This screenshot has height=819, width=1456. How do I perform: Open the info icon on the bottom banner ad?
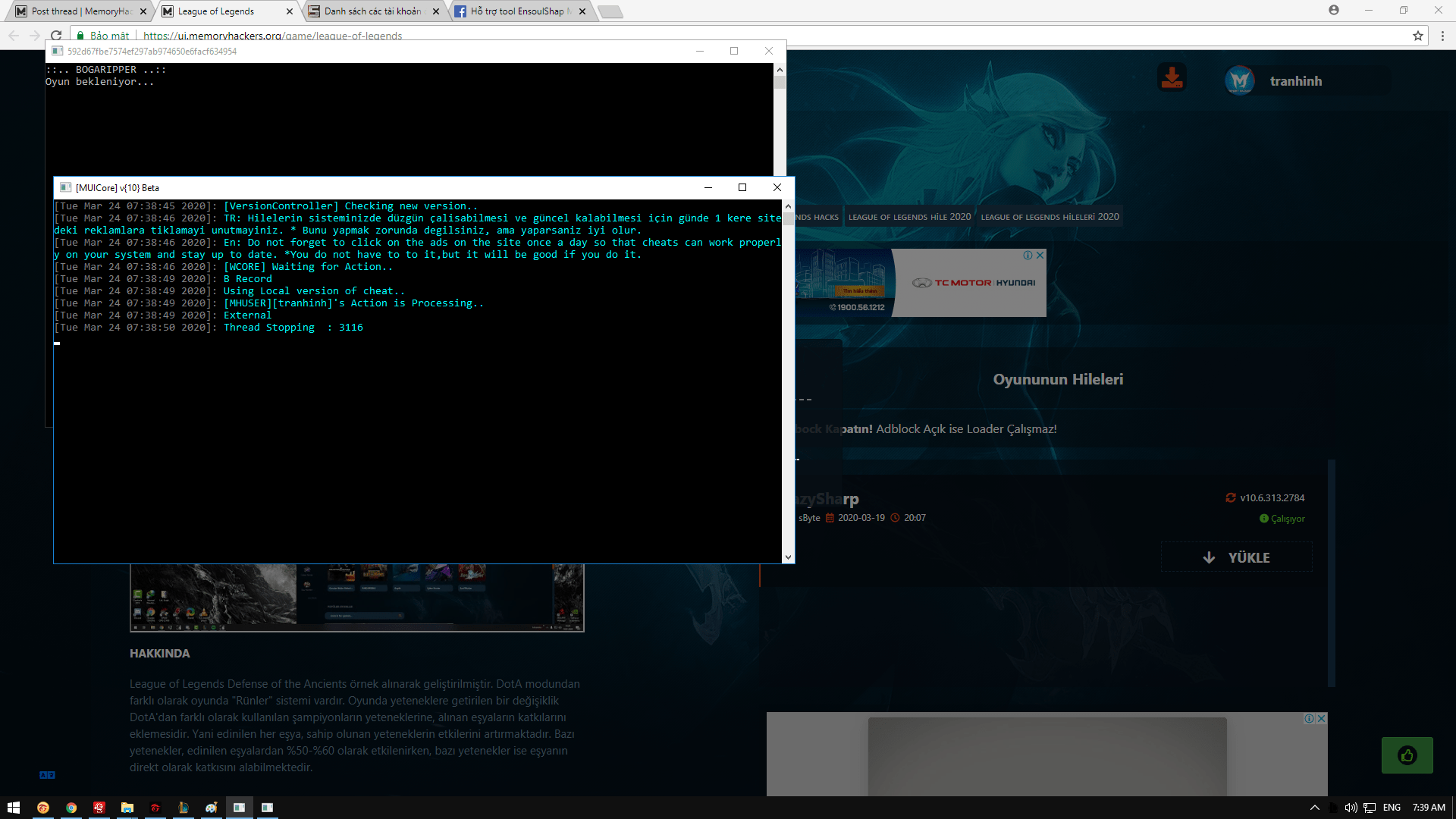[x=1309, y=718]
